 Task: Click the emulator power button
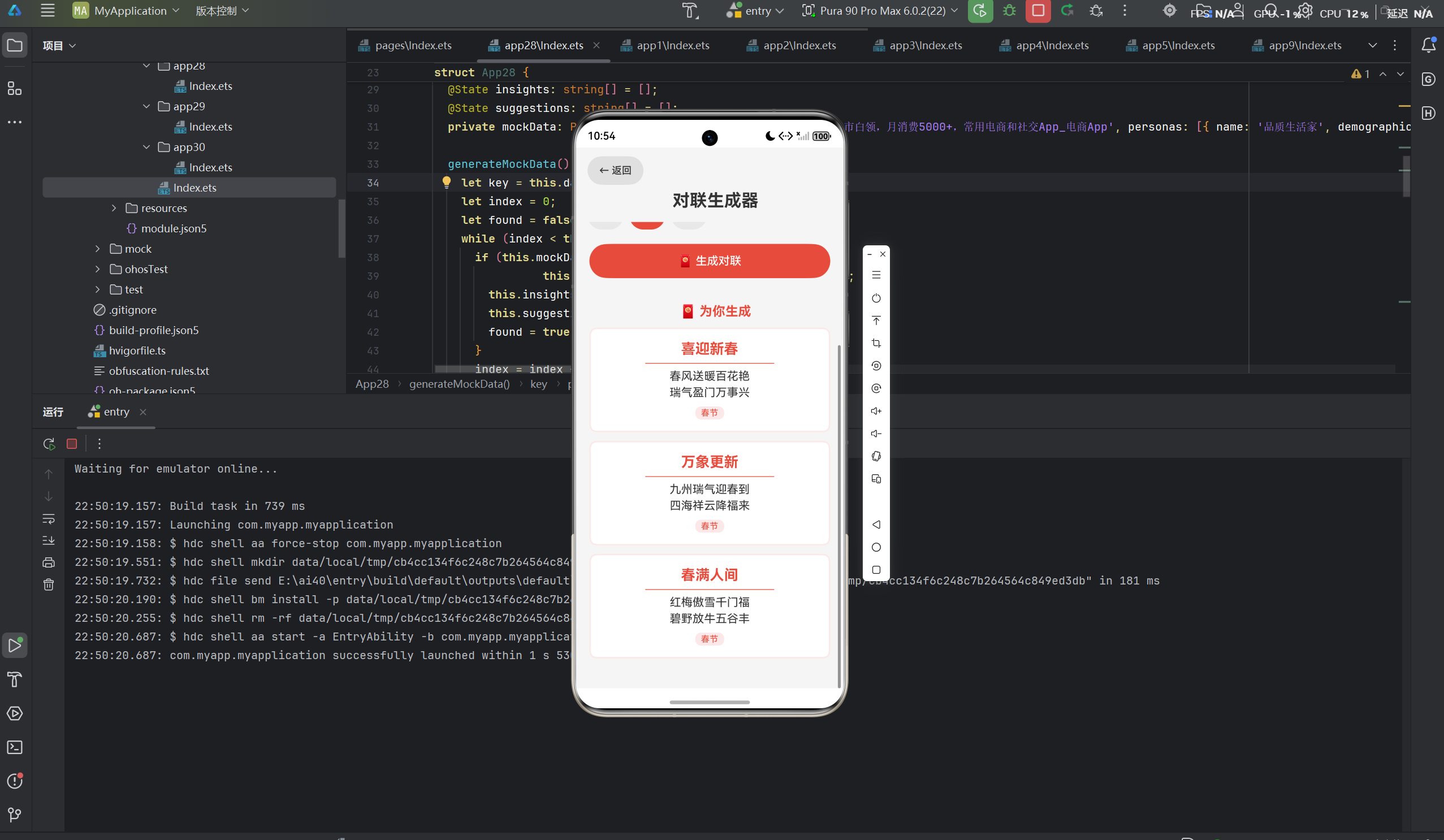(876, 298)
